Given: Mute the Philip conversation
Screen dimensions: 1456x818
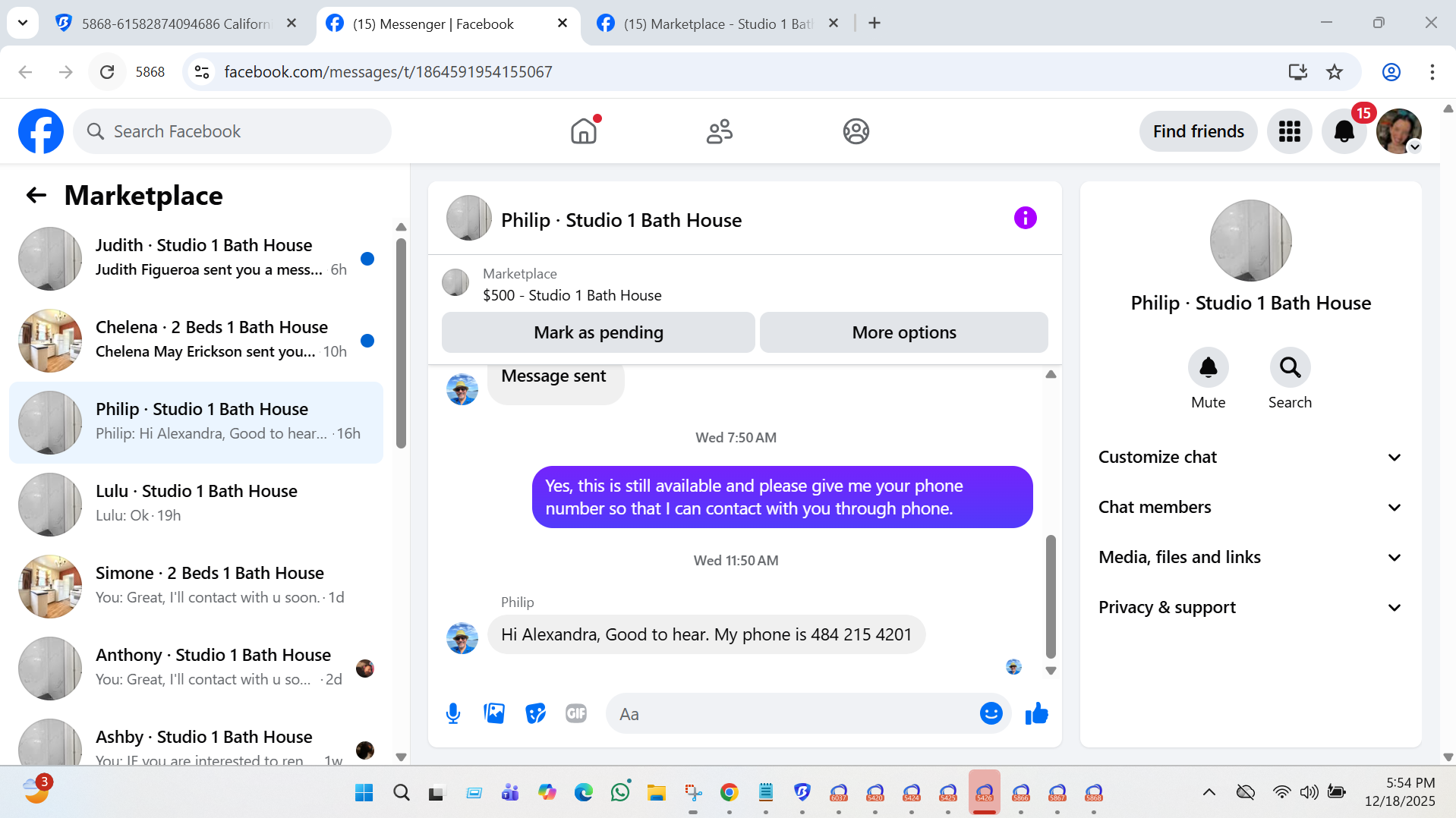Looking at the screenshot, I should (x=1208, y=367).
